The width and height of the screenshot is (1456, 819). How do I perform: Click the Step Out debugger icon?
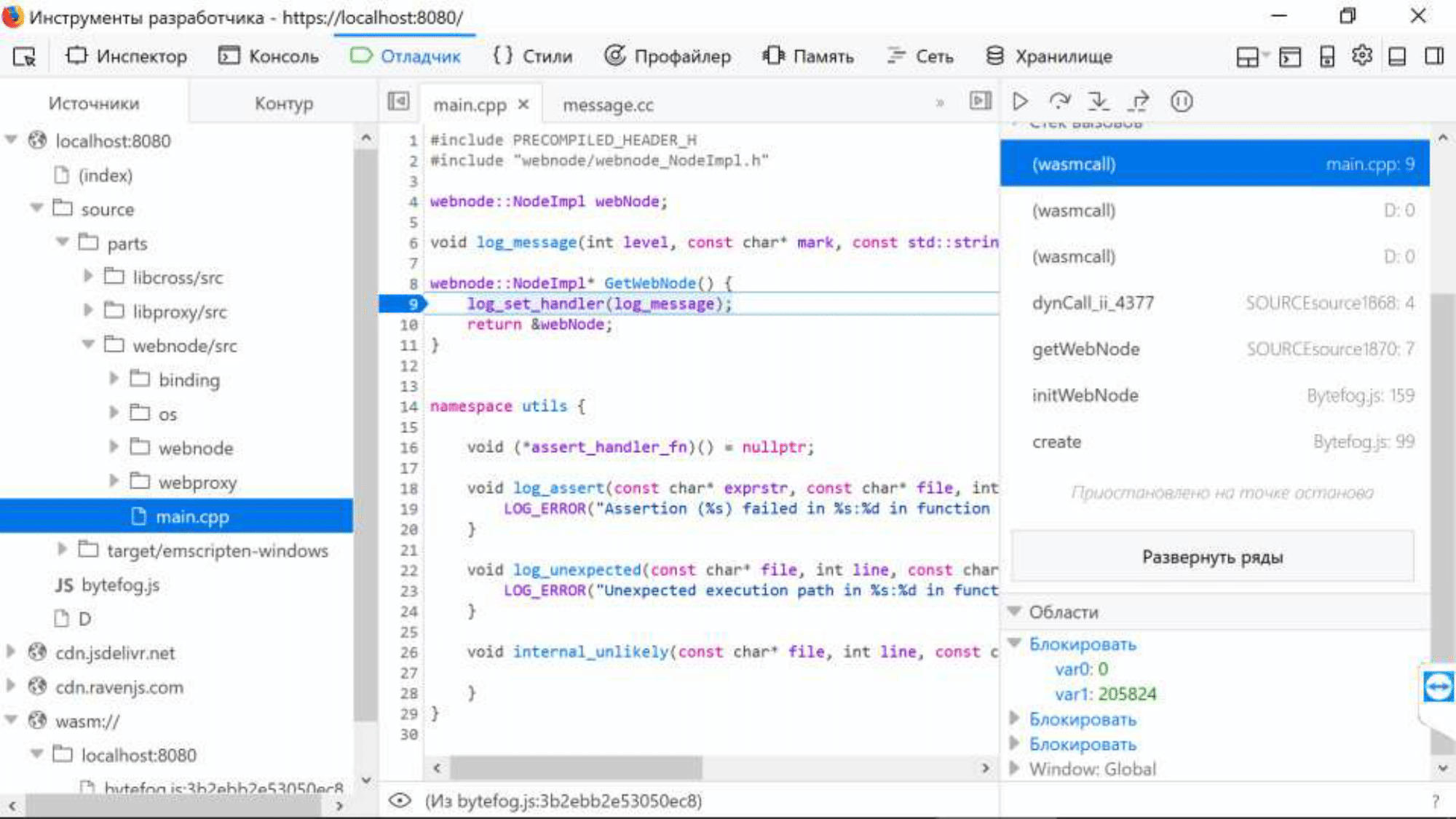(1139, 101)
